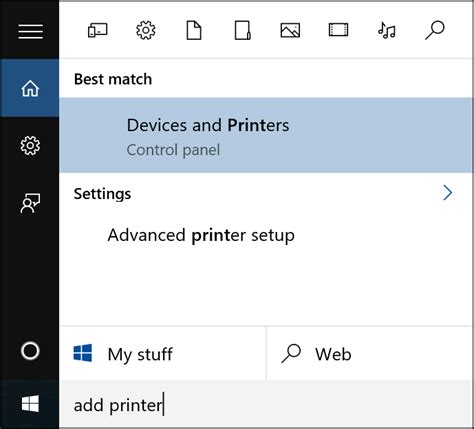Click the Settings section heading
The image size is (474, 429).
click(x=102, y=194)
